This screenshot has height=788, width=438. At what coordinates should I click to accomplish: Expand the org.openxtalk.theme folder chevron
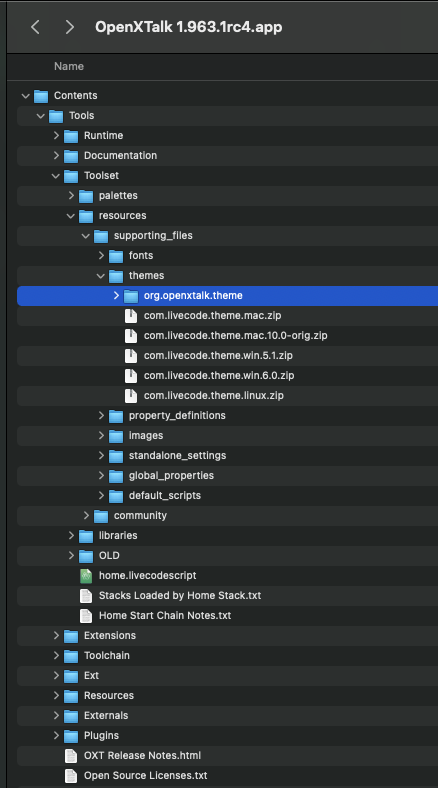117,296
